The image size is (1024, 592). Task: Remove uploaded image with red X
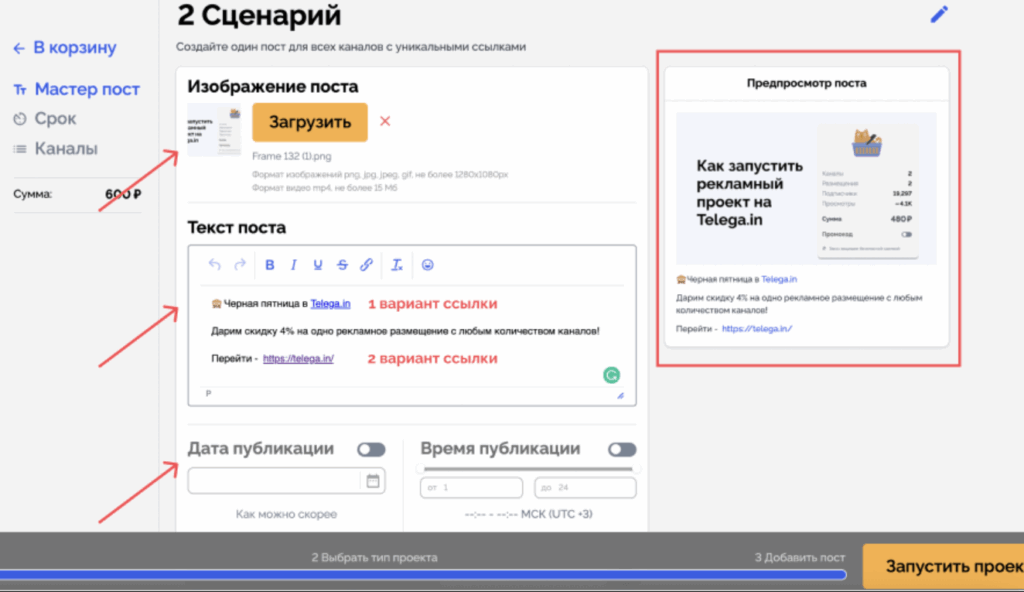coord(385,122)
